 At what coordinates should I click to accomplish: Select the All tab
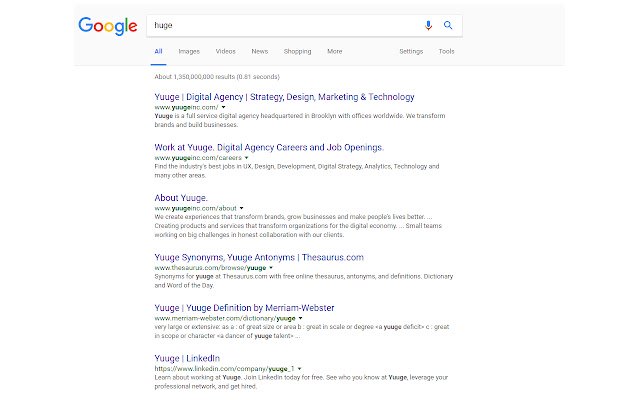click(x=158, y=51)
